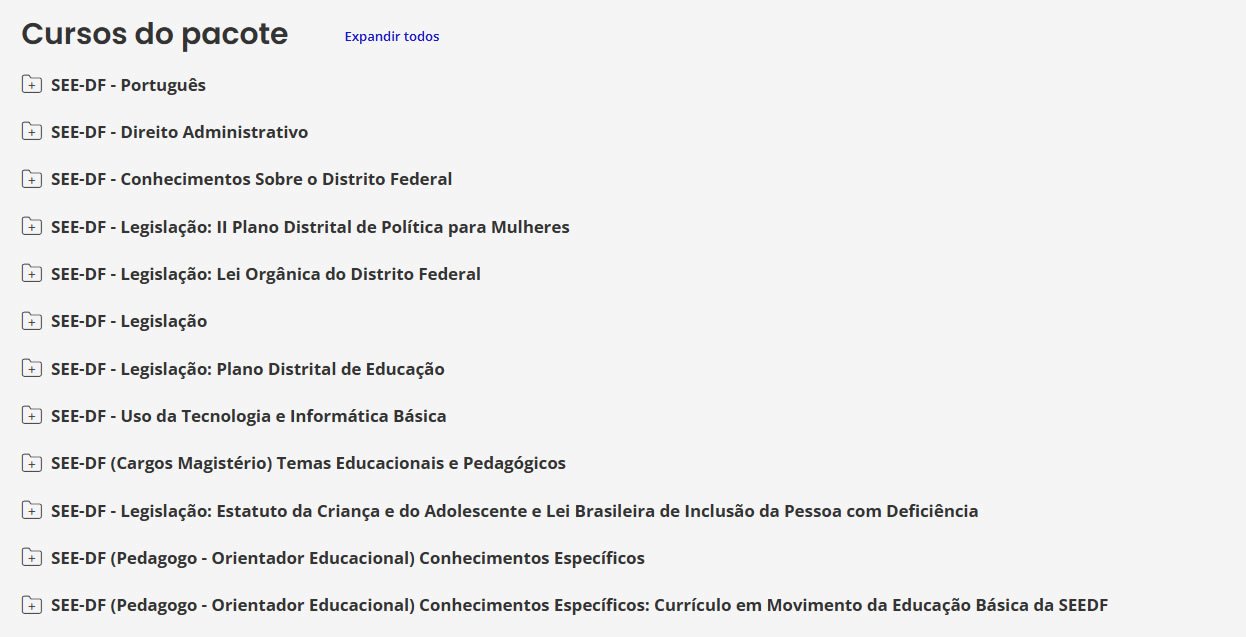
Task: Click folder icon beside Conhecimentos Sobre o Distrito Federal
Action: [x=32, y=180]
